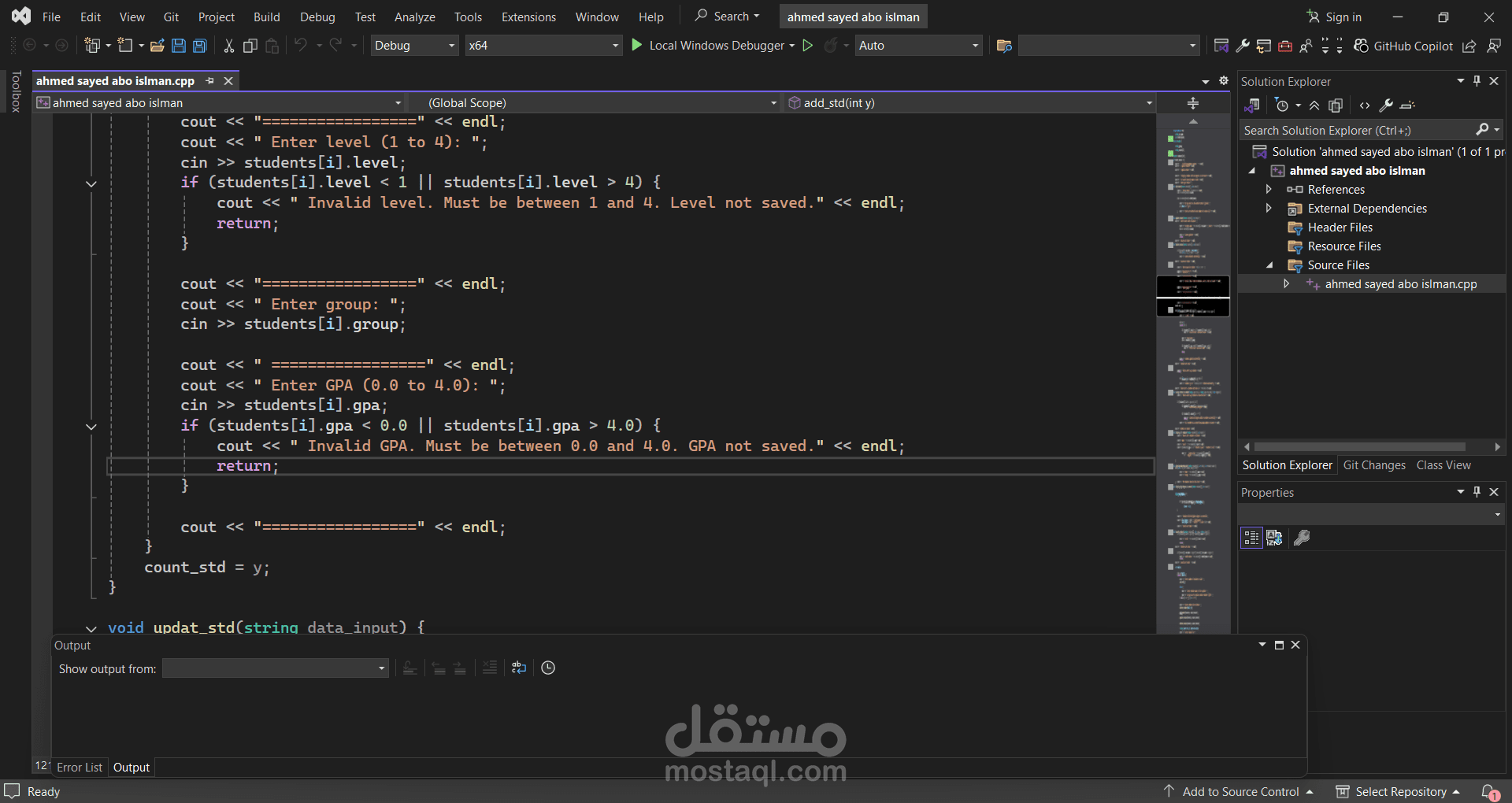Expand the External Dependencies node
Image resolution: width=1512 pixels, height=803 pixels.
click(x=1269, y=209)
